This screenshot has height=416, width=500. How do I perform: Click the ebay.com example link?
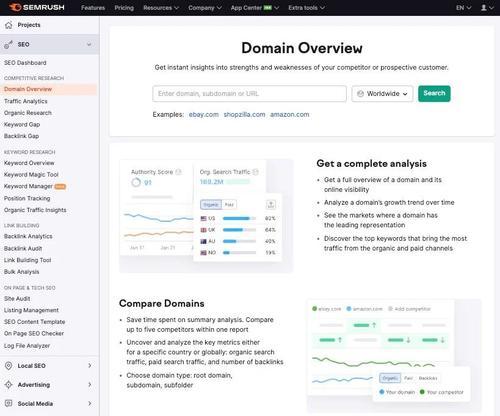pos(204,114)
